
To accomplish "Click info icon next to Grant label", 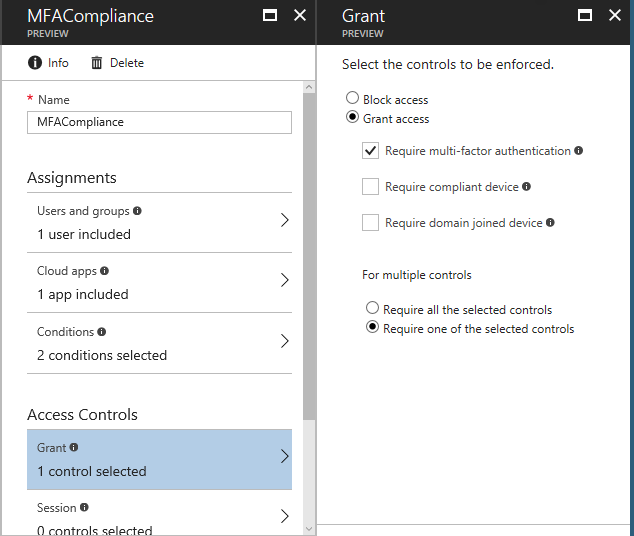I will tap(74, 447).
